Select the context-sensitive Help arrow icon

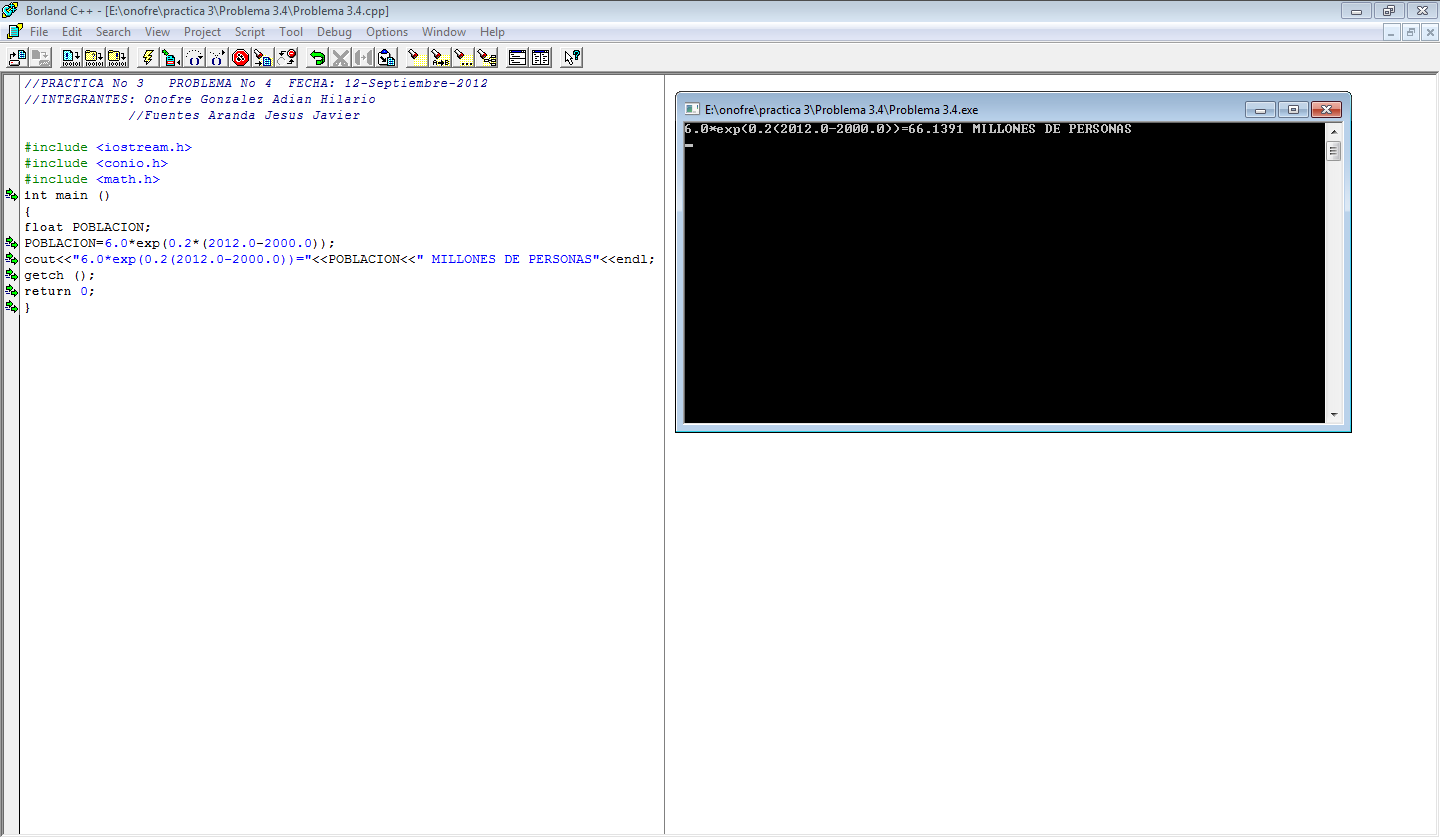(570, 57)
